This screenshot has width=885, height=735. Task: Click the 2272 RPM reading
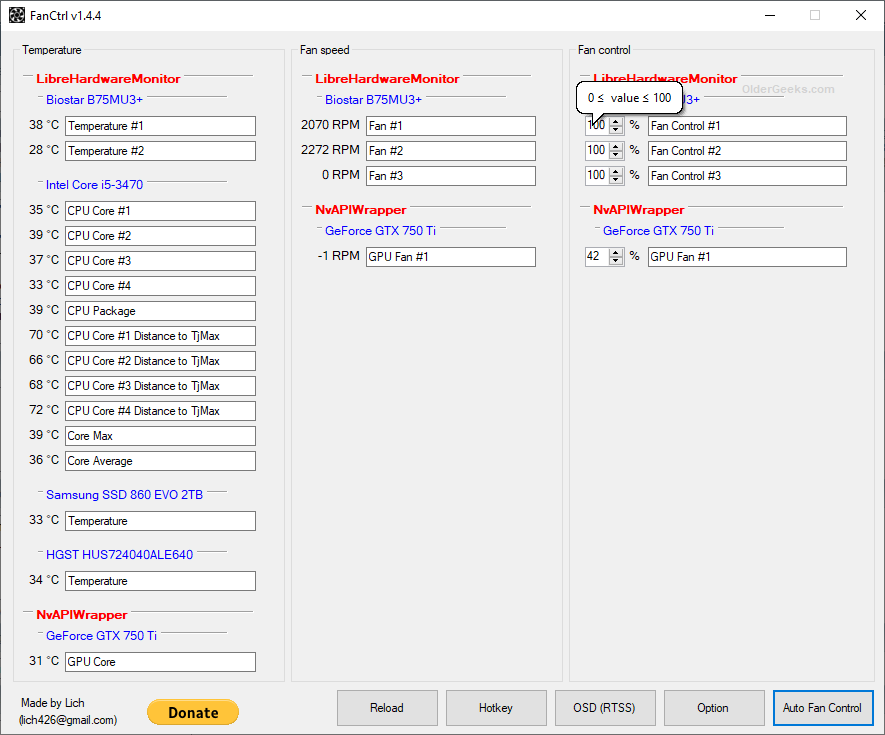point(330,150)
